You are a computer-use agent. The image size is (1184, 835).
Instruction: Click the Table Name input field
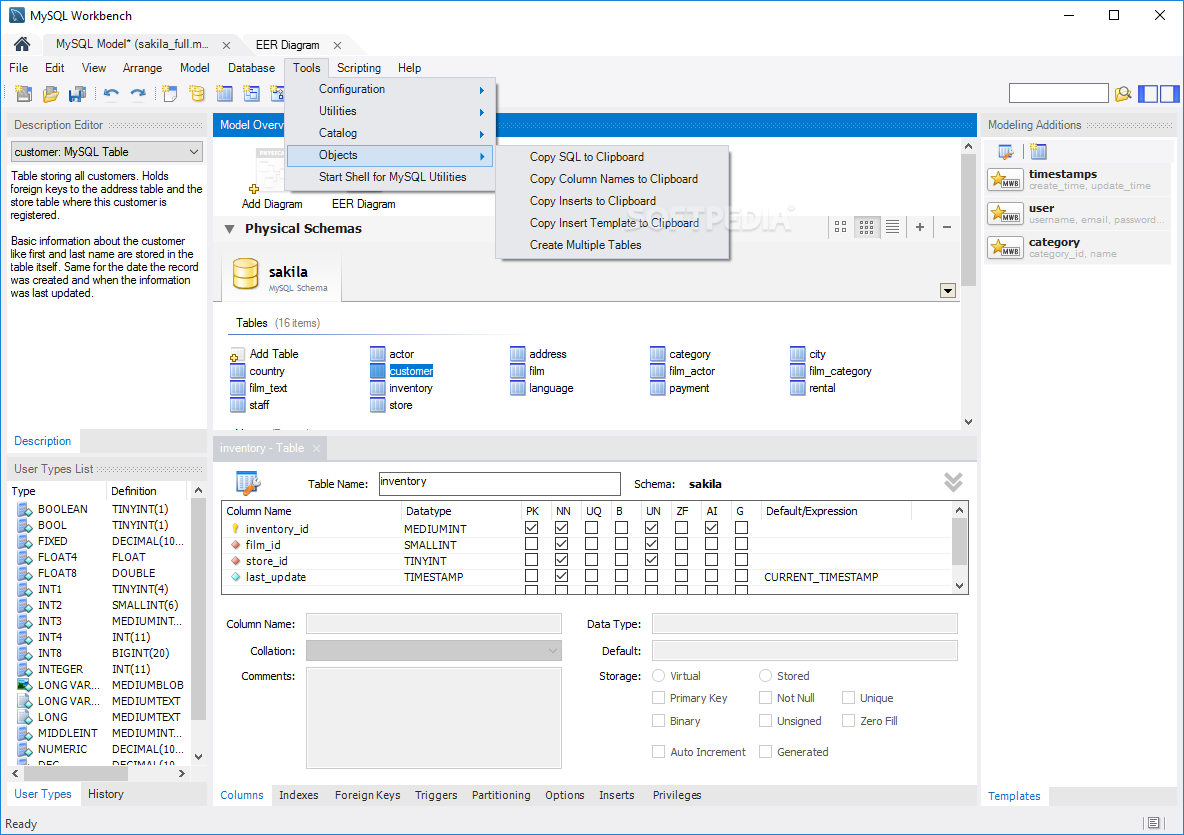[x=499, y=483]
